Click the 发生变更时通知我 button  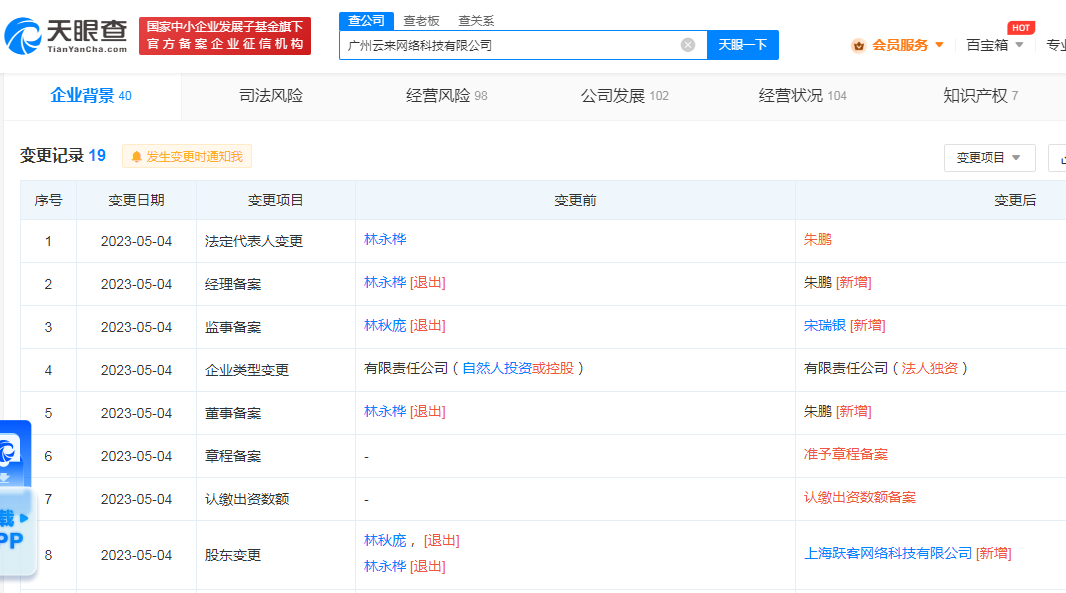[187, 156]
